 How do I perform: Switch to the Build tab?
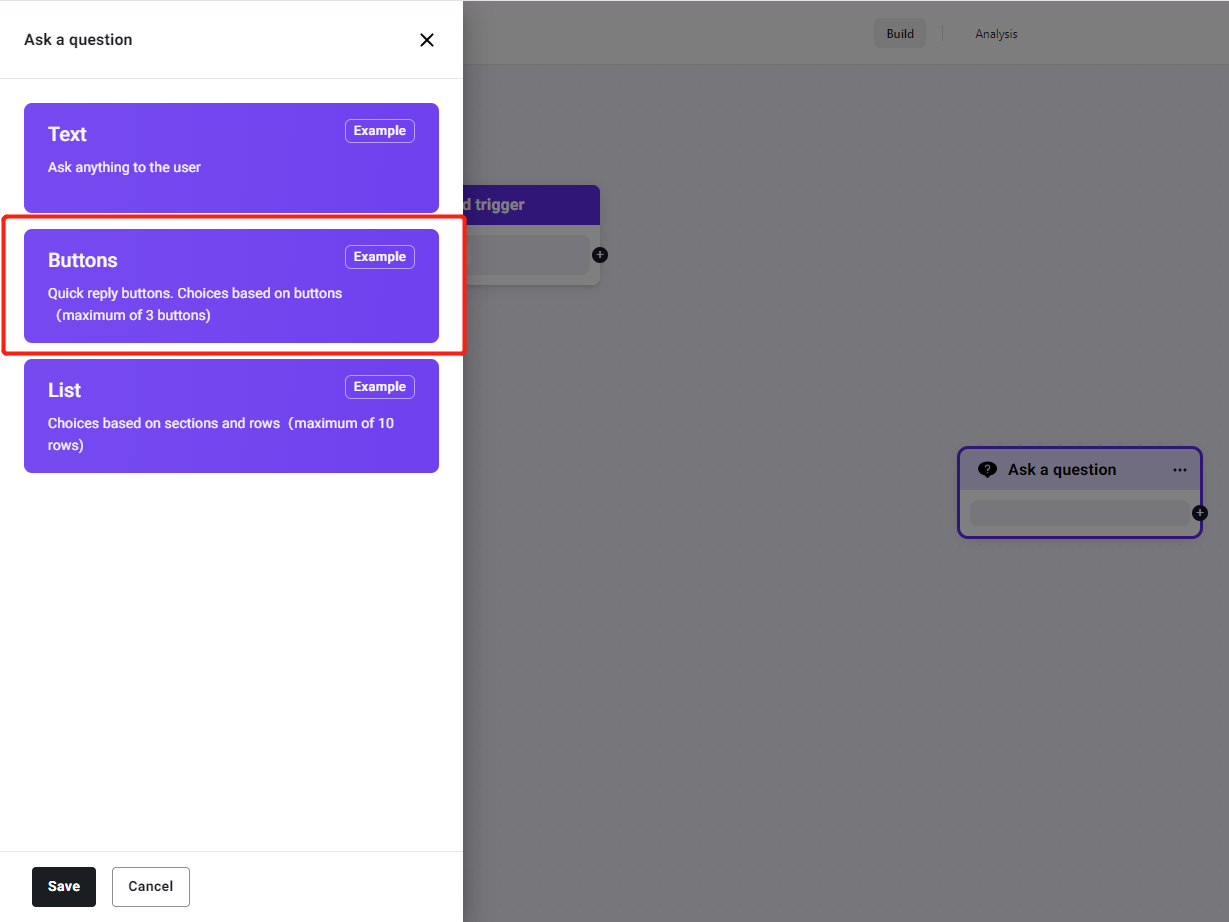(x=900, y=34)
